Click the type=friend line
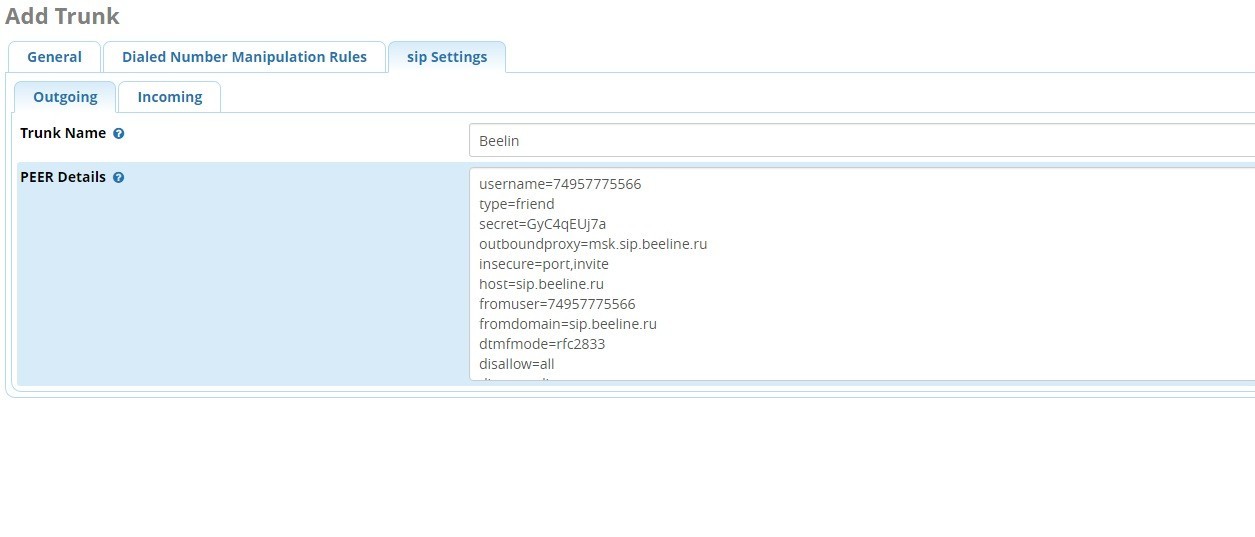The image size is (1255, 537). point(517,204)
